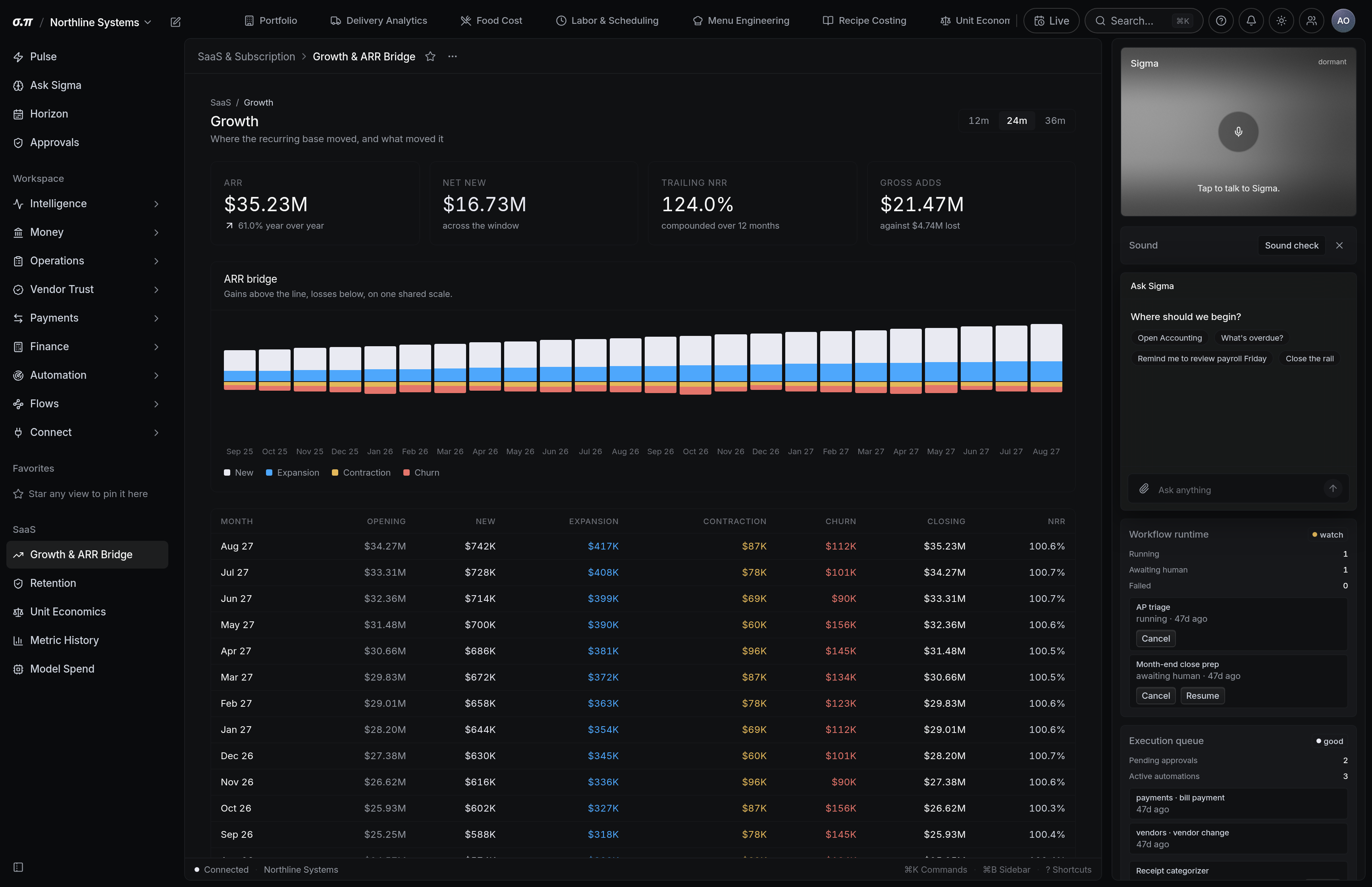Toggle Live mode
Image resolution: width=1372 pixels, height=887 pixels.
[x=1051, y=21]
